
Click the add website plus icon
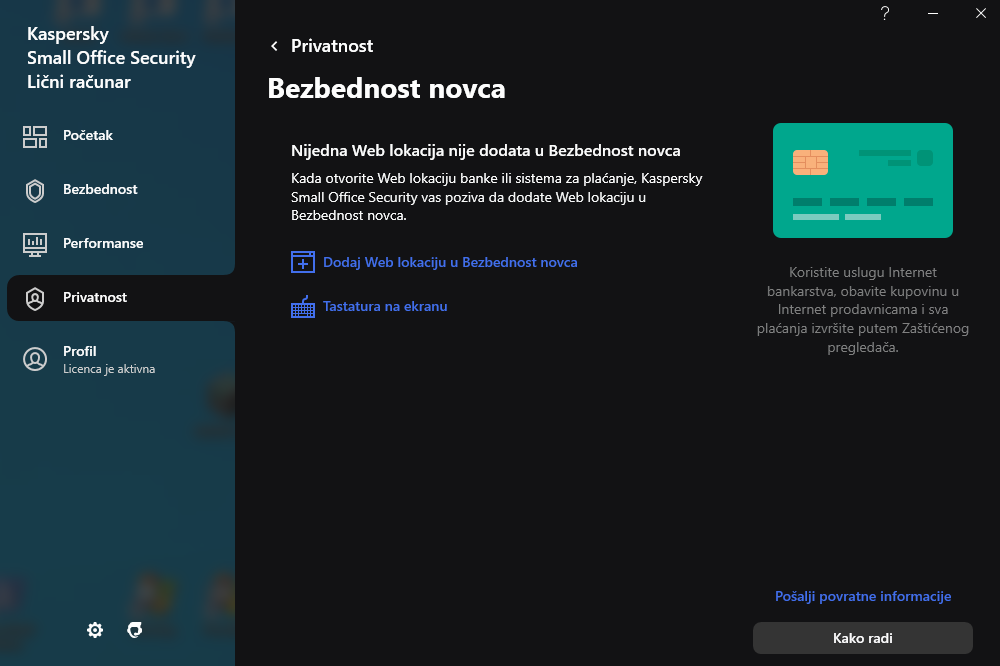coord(303,262)
